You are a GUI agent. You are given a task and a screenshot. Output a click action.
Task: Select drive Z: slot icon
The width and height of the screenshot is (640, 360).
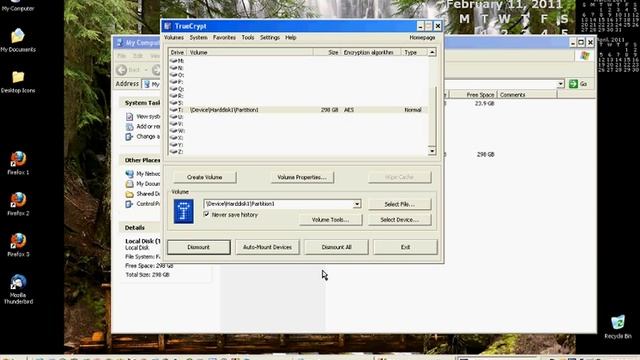pyautogui.click(x=173, y=151)
